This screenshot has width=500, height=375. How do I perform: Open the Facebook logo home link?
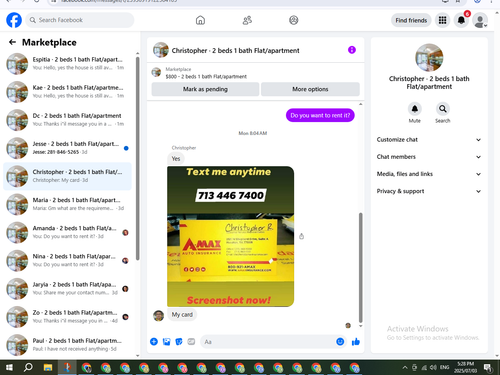coord(14,20)
